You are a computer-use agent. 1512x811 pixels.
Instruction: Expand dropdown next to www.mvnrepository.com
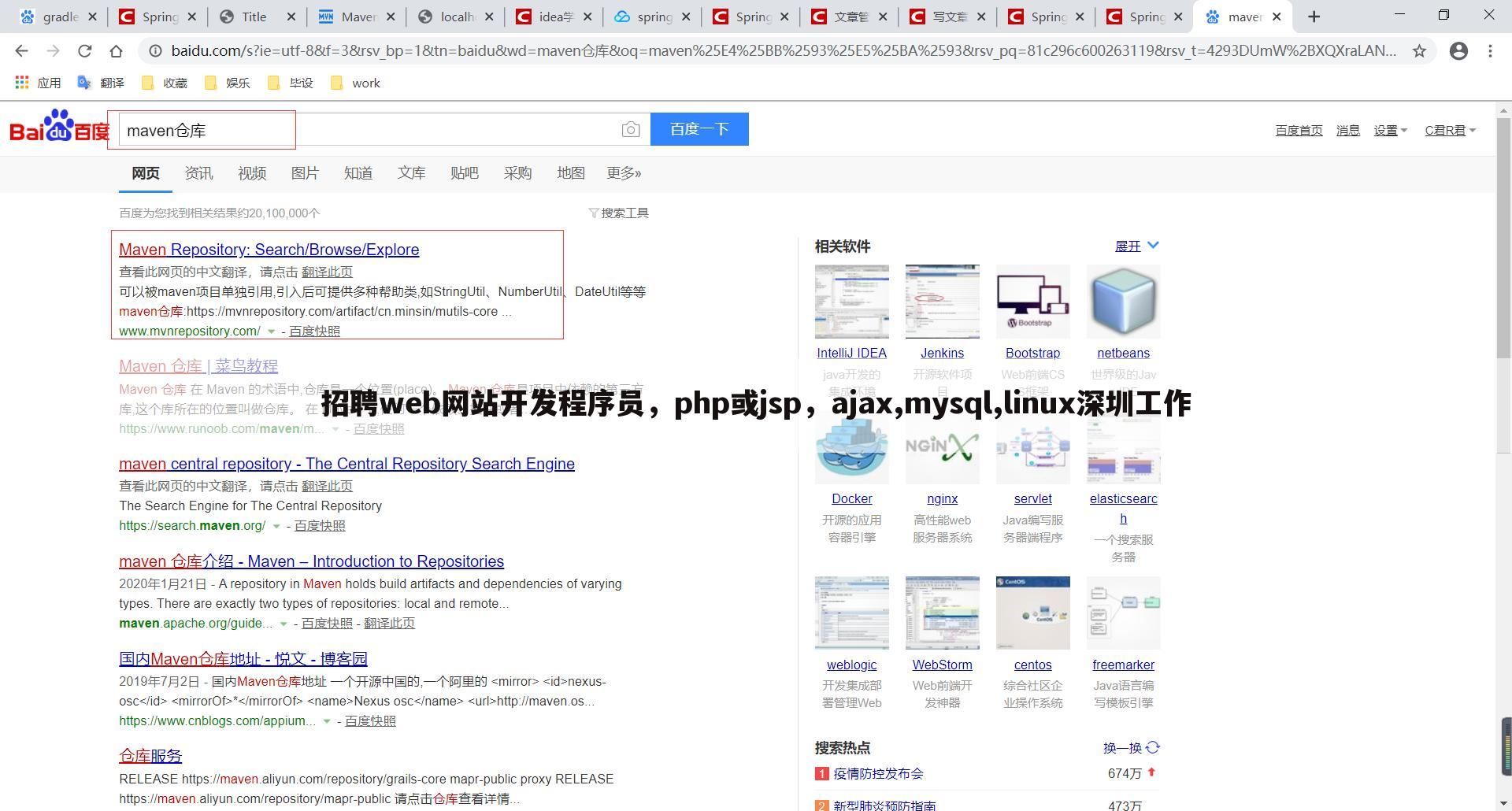coord(271,331)
